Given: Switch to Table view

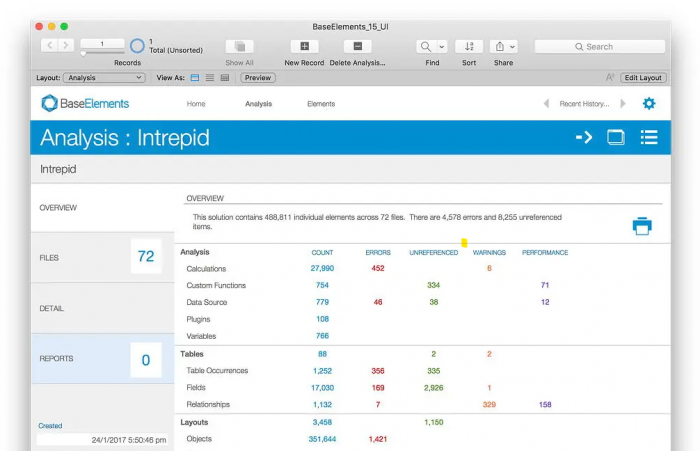Looking at the screenshot, I should (x=225, y=78).
